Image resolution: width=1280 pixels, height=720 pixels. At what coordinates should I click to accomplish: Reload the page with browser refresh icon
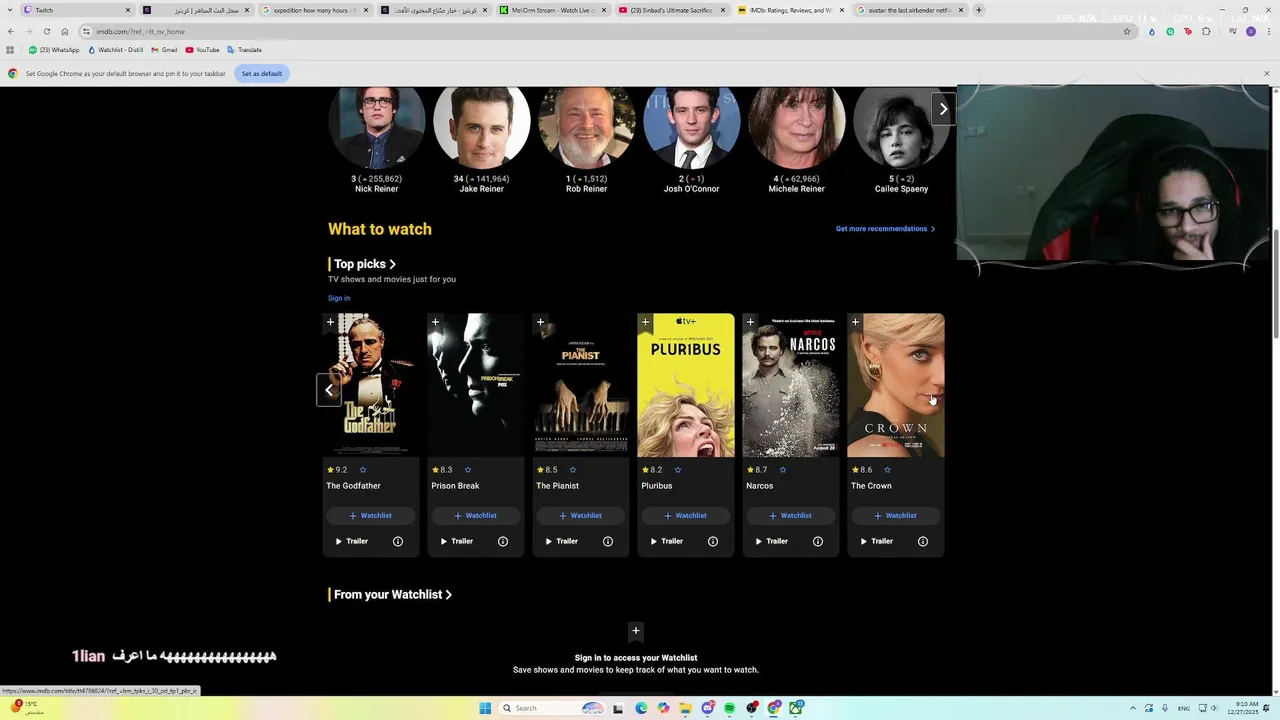(47, 31)
